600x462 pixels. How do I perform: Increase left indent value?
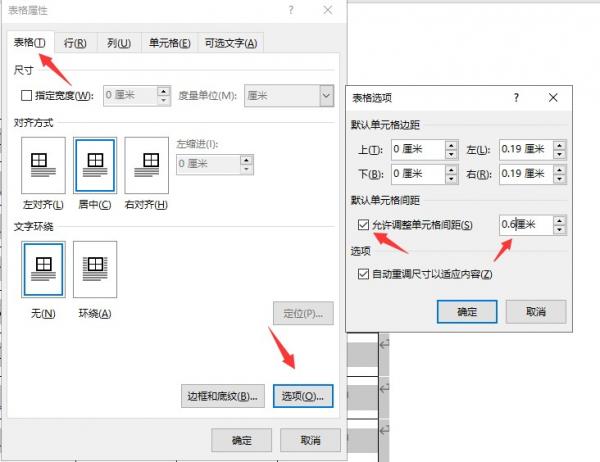246,160
